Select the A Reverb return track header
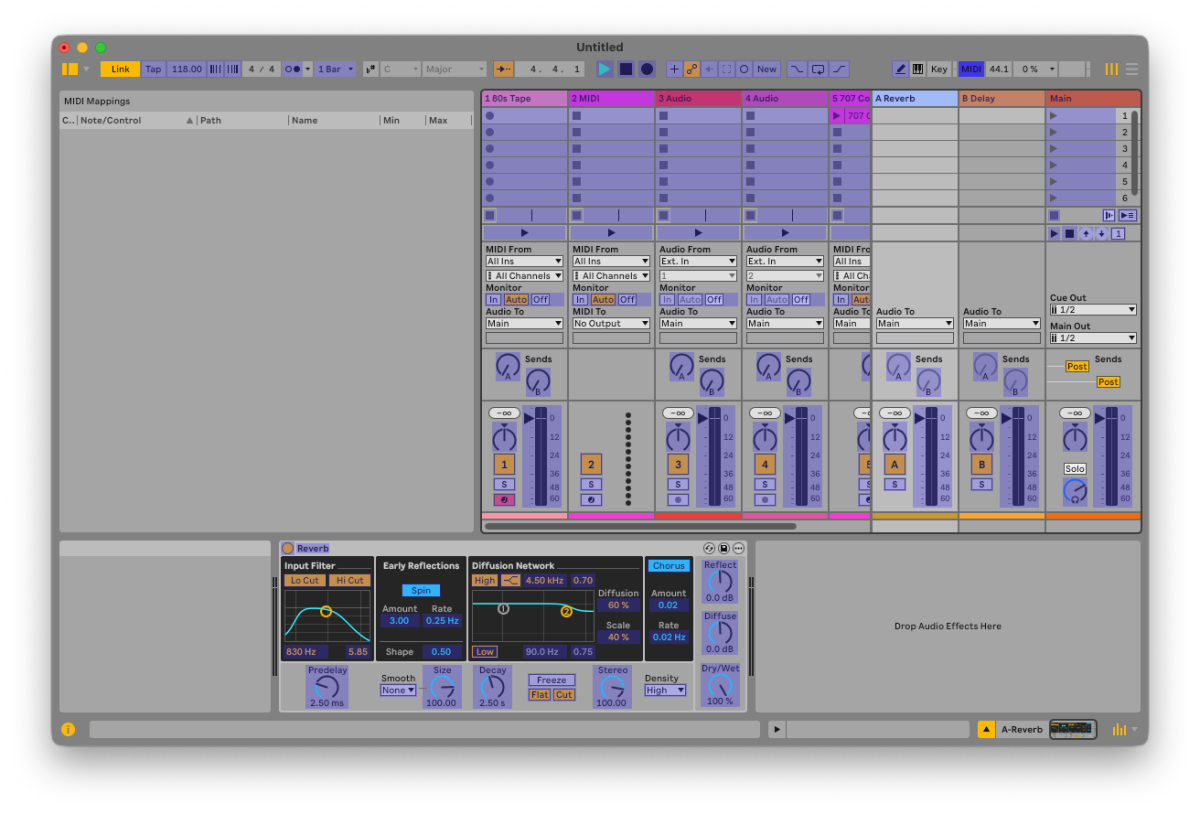 pyautogui.click(x=915, y=98)
